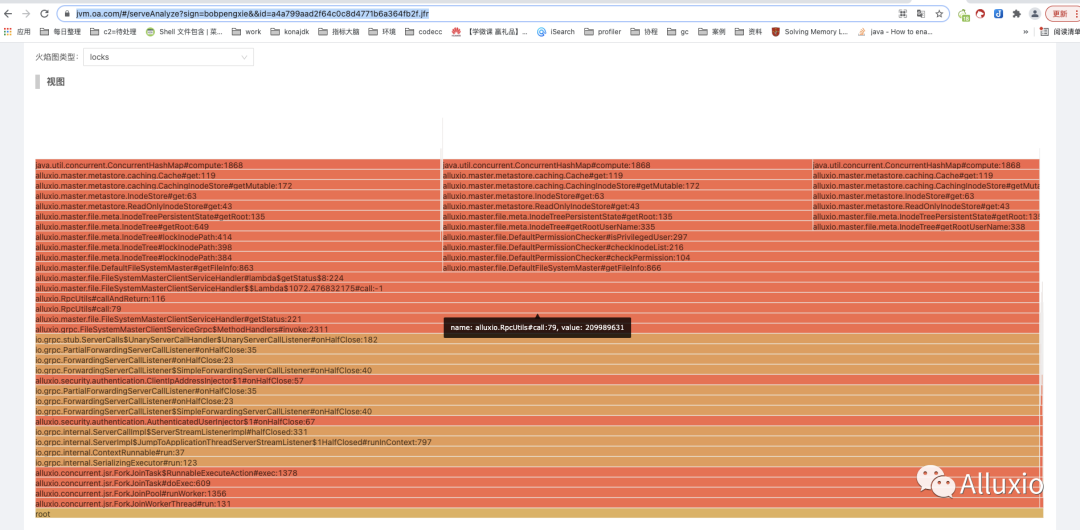Screen dimensions: 1080x530
Task: Open user profile avatar
Action: coord(1035,14)
